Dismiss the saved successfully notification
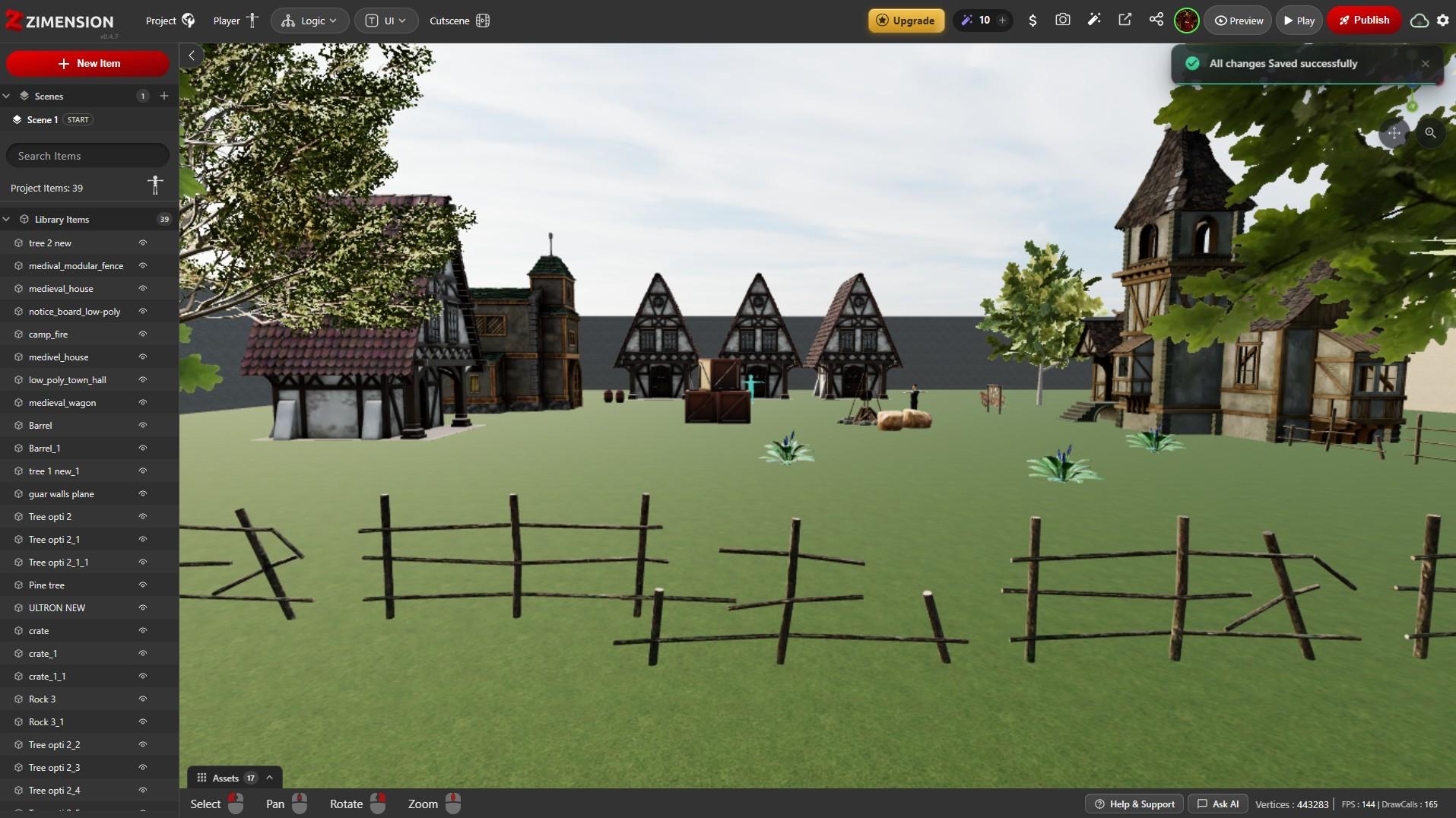 tap(1425, 64)
